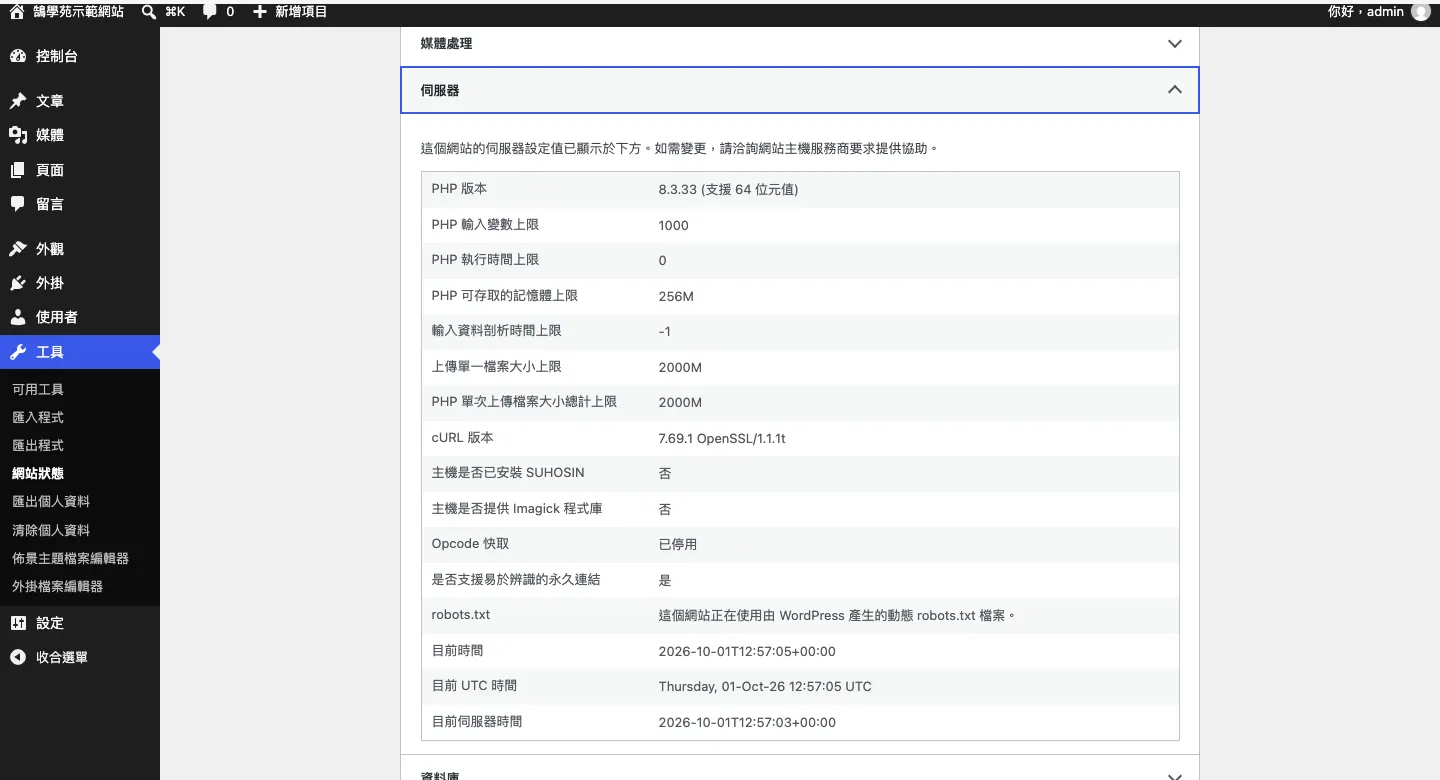Open 佈景主題檔案編輯器 link

tap(70, 558)
